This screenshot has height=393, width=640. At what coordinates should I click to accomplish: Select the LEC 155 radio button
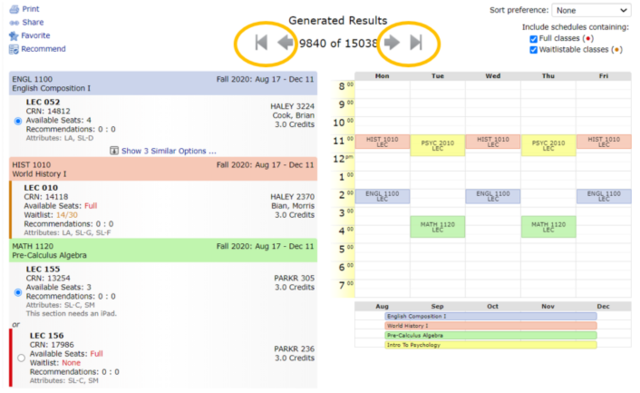pyautogui.click(x=18, y=293)
